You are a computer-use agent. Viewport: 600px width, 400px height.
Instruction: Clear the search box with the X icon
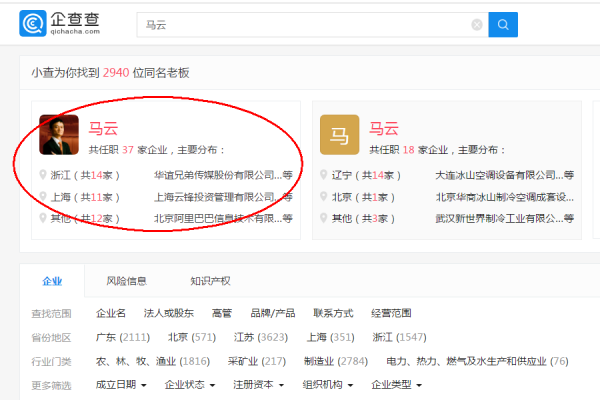477,25
